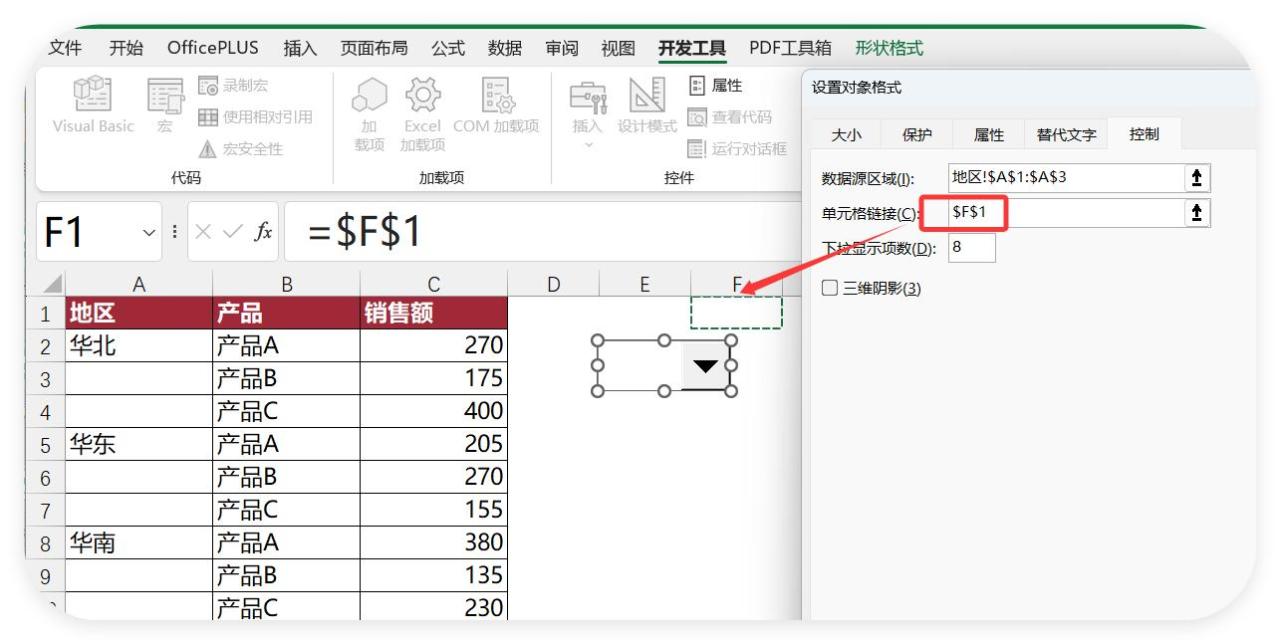This screenshot has width=1280, height=644.
Task: Click the formula bar cancel X
Action: (203, 232)
